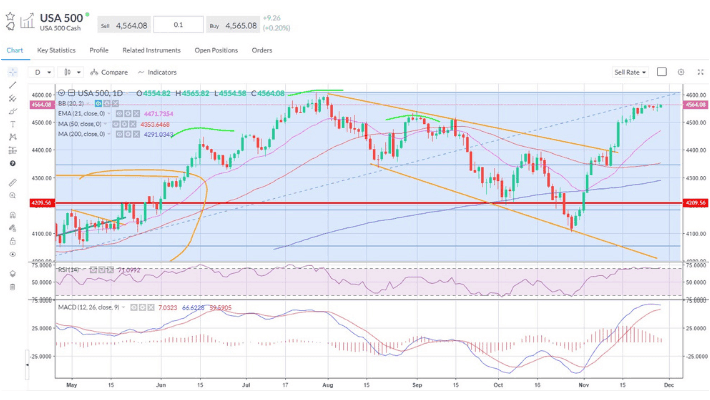Expand the MACD (12, 26, close, 9) options arrow
Image resolution: width=710 pixels, height=400 pixels.
pyautogui.click(x=124, y=308)
